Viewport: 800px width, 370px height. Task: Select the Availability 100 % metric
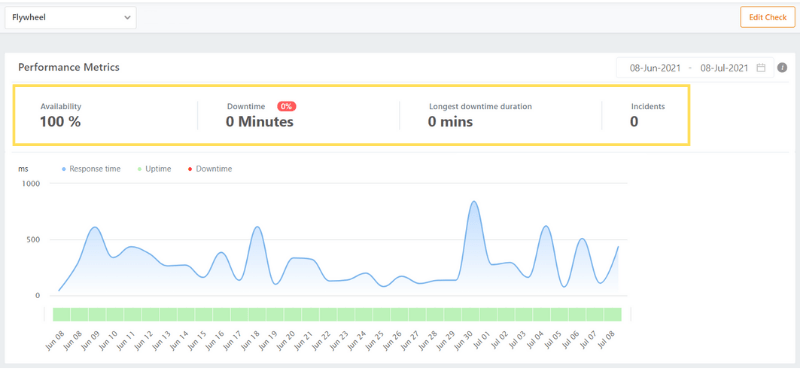[60, 115]
